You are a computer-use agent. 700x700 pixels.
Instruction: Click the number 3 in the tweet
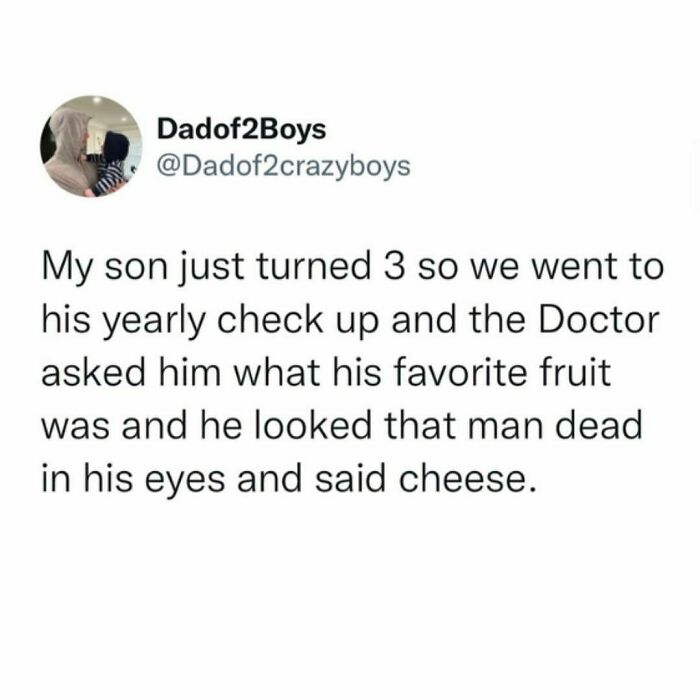point(395,267)
